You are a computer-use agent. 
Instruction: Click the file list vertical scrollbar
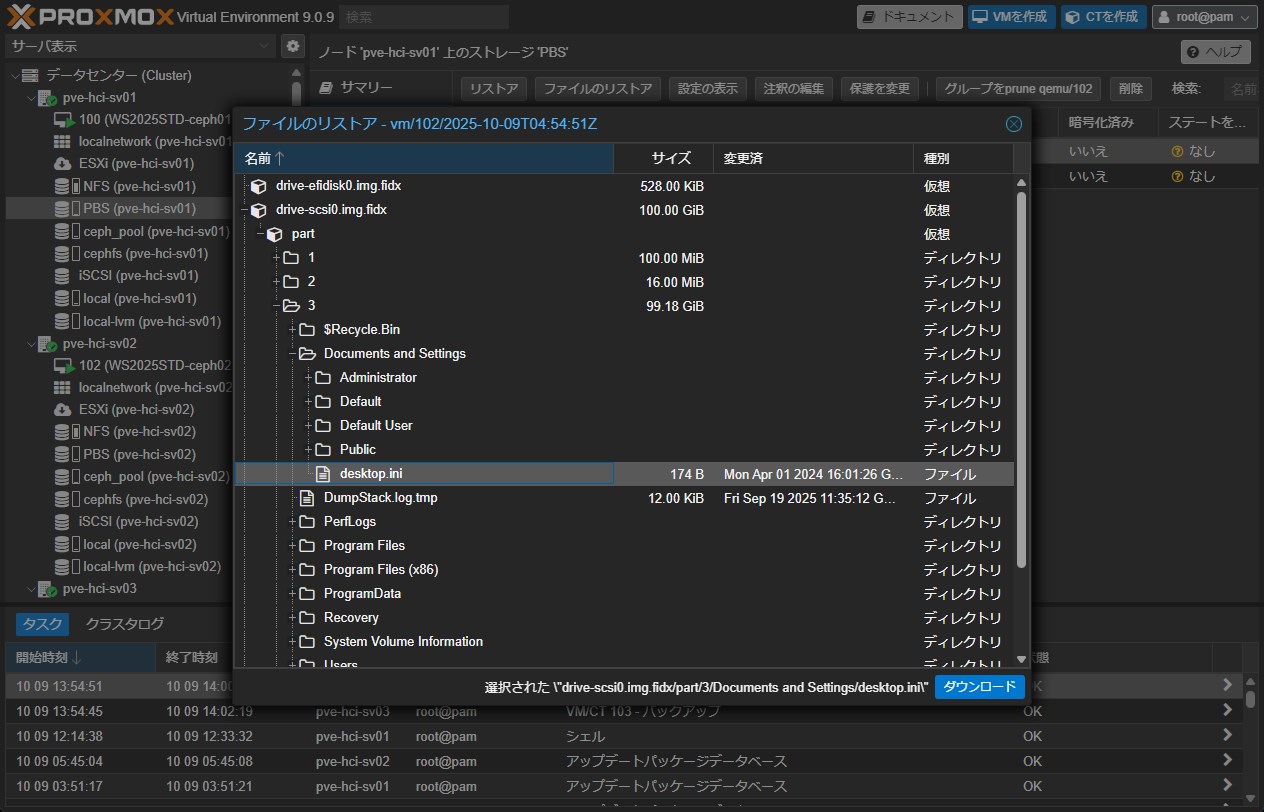click(x=1021, y=380)
